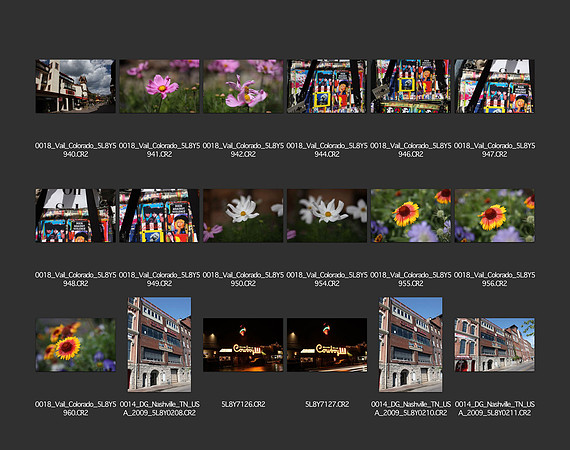The width and height of the screenshot is (570, 450).
Task: Select vertical Nashville building thumbnail SL8Y0208.CR2
Action: click(159, 345)
